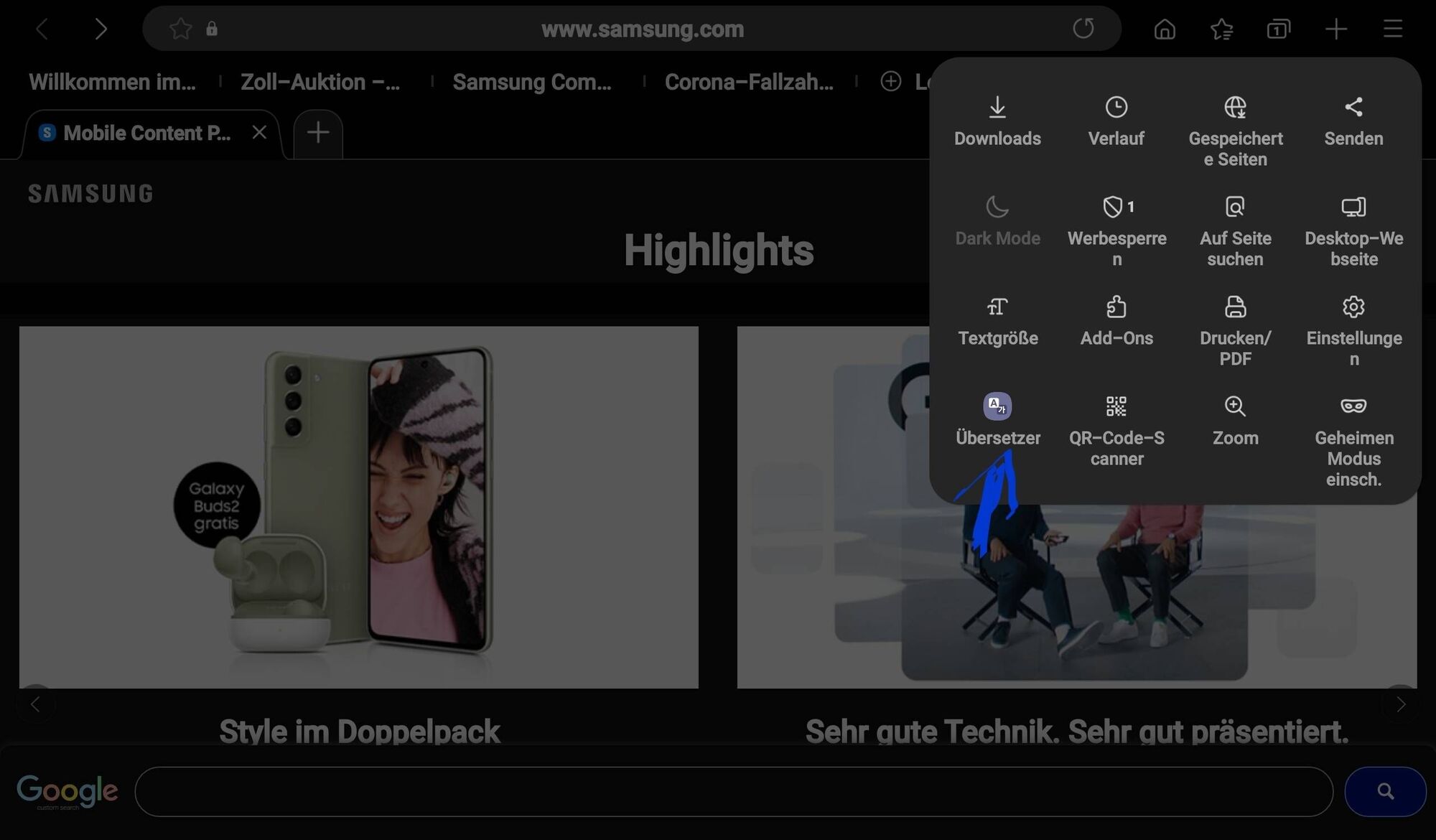Open Einstellungen settings
The image size is (1436, 840).
[x=1353, y=330]
